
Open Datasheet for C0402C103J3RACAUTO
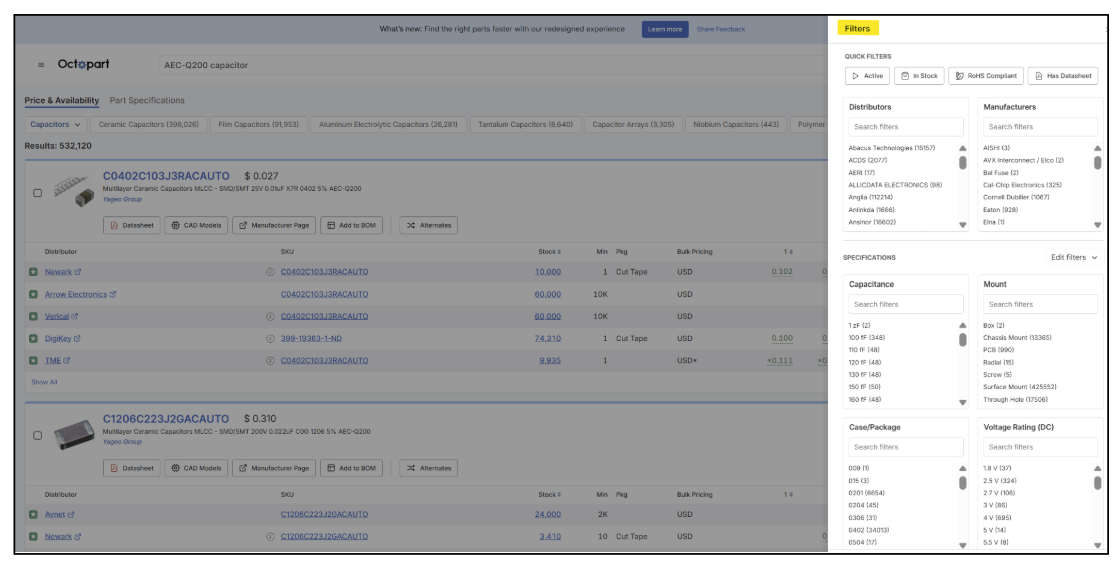(x=131, y=226)
